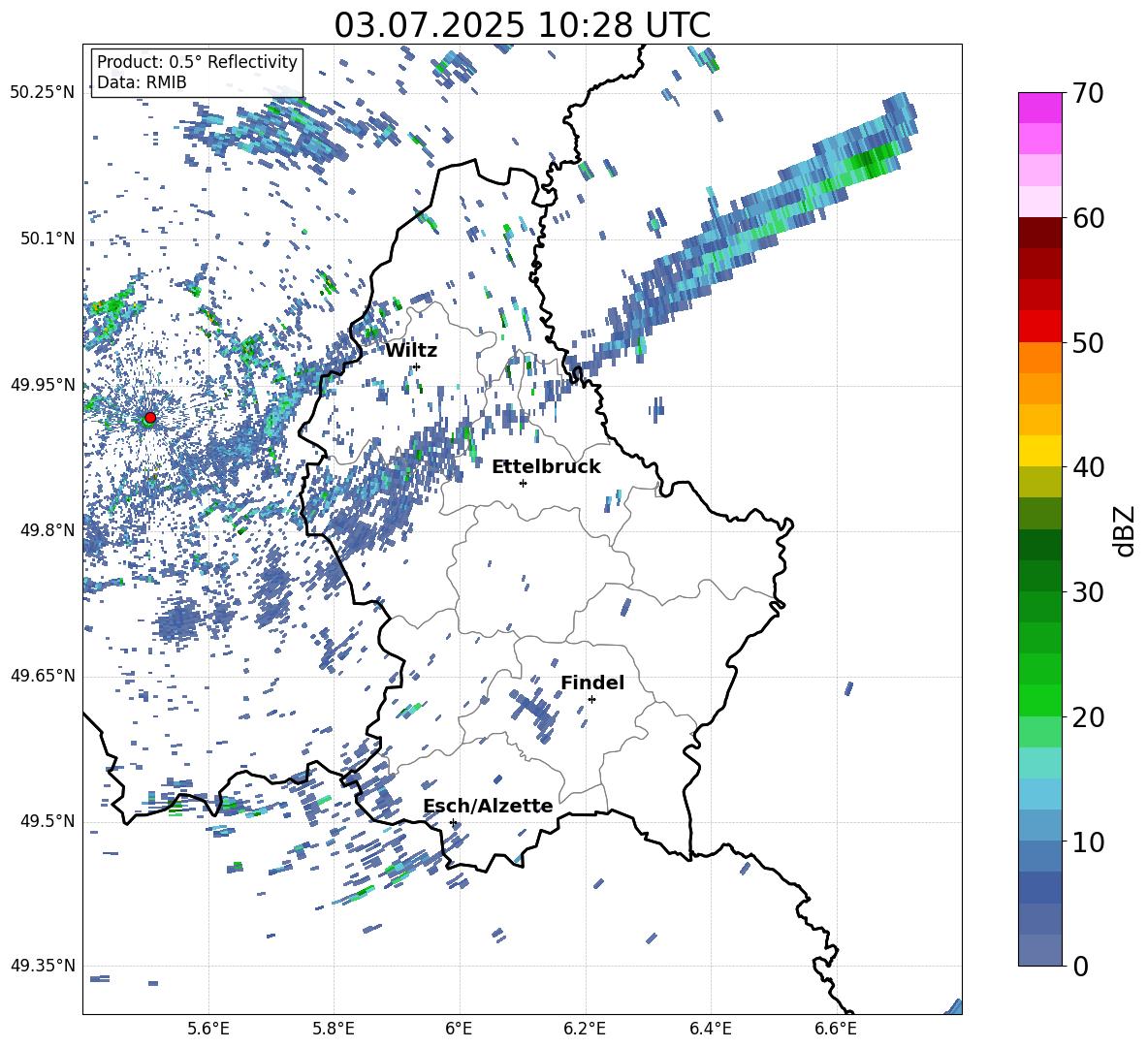Image resolution: width=1148 pixels, height=1048 pixels.
Task: Click the 6.2°E longitude label
Action: coord(585,1029)
